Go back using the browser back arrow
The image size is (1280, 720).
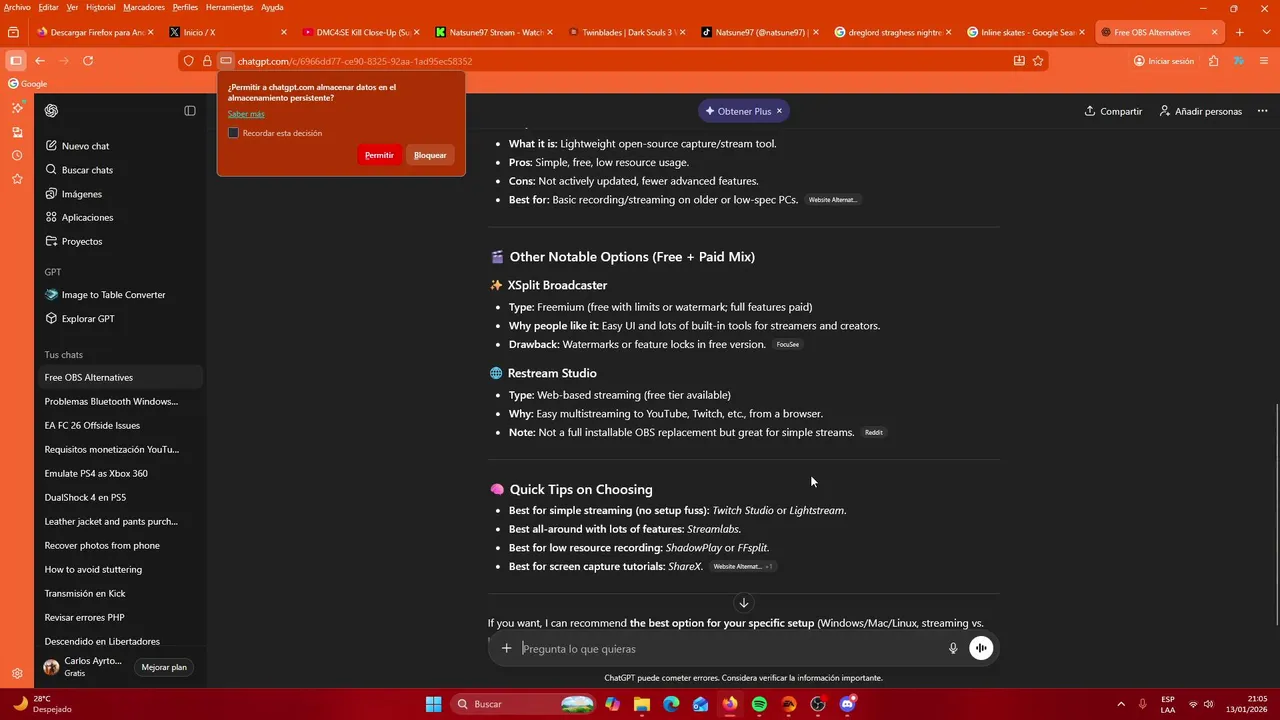[x=40, y=61]
